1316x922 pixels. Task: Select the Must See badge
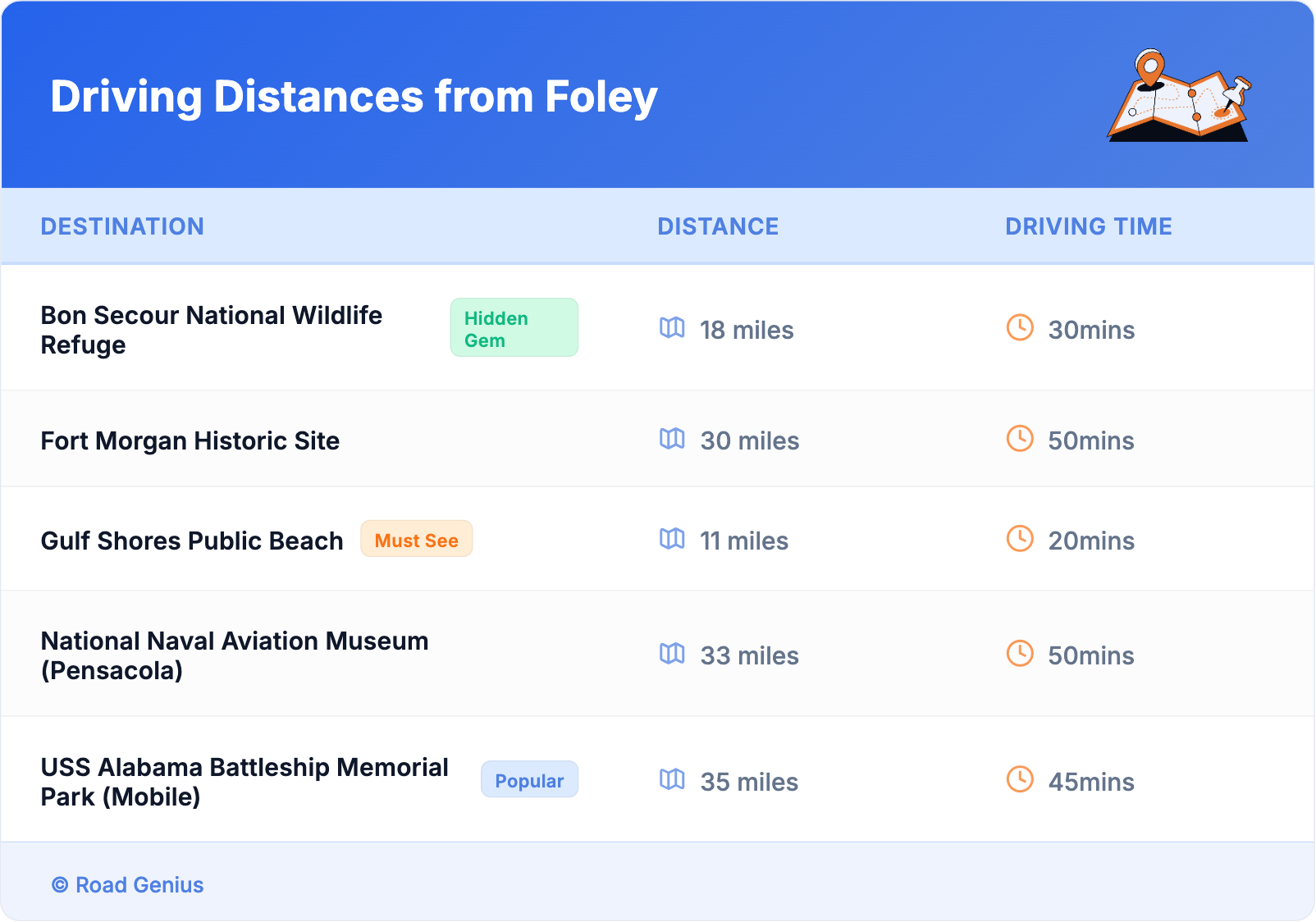tap(416, 540)
